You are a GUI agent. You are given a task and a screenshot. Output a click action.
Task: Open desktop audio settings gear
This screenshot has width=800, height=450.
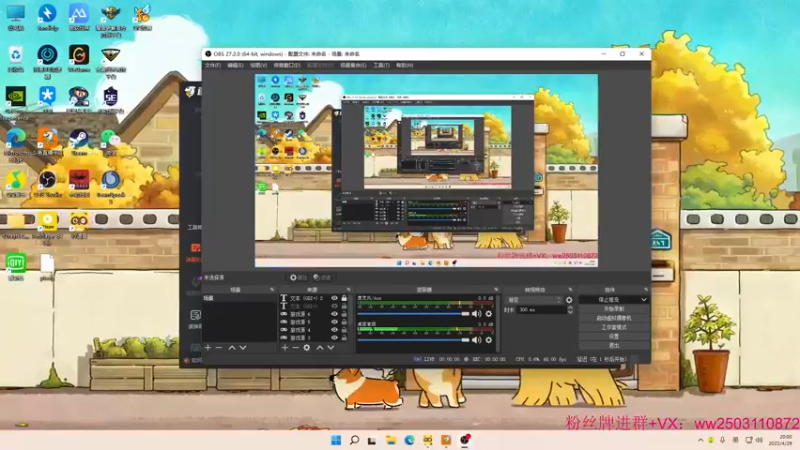click(x=489, y=340)
